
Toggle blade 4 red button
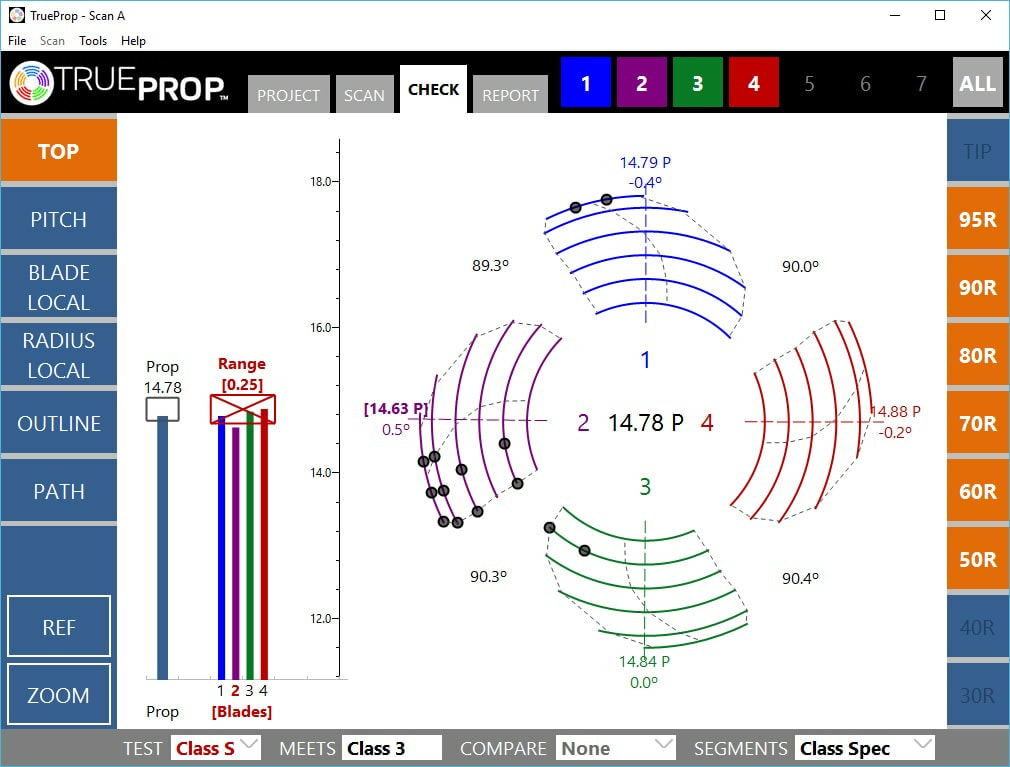point(754,84)
